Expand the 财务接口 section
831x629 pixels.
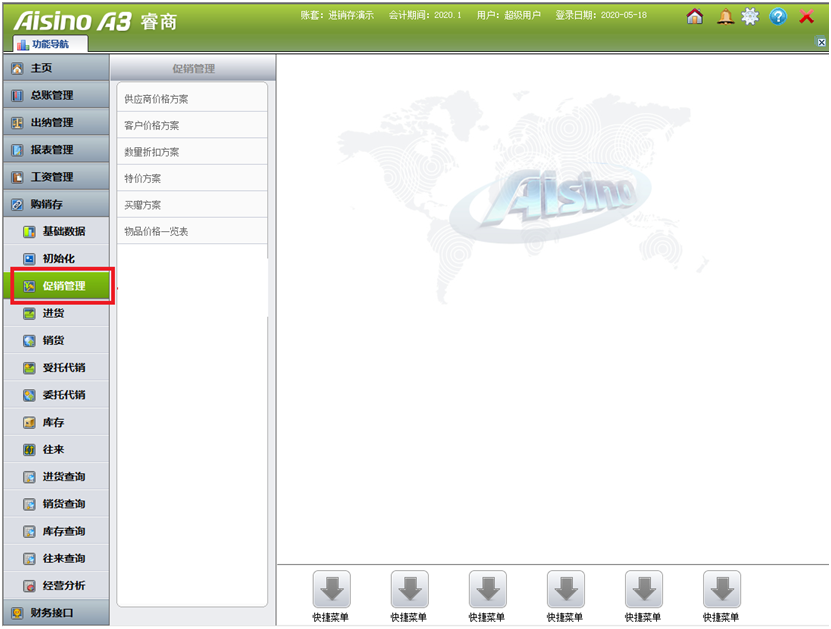click(52, 612)
